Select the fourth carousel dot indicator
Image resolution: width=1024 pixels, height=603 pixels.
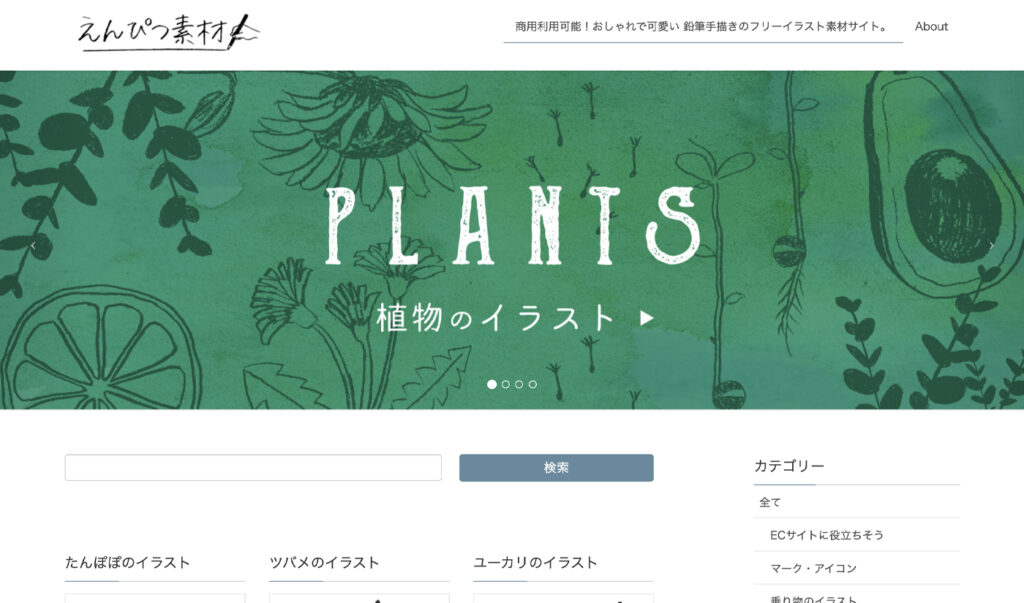click(533, 384)
